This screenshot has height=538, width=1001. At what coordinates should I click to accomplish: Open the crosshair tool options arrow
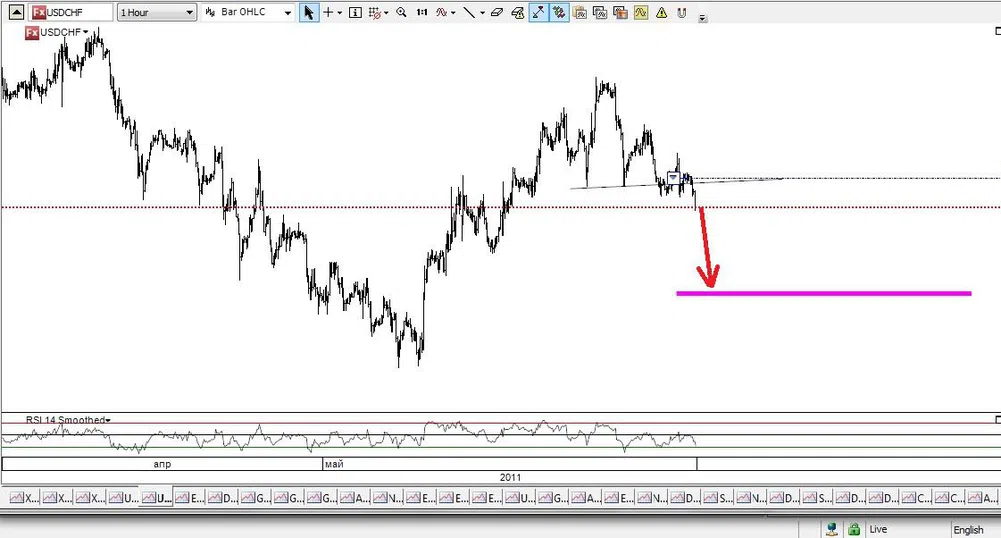(x=340, y=13)
